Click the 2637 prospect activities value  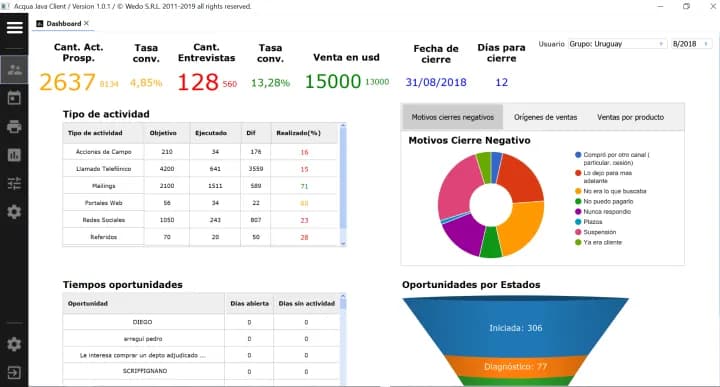point(67,82)
